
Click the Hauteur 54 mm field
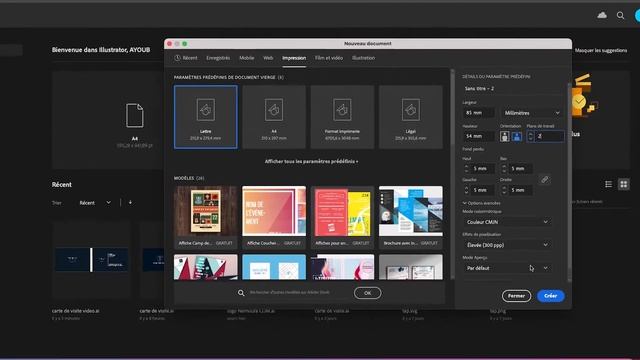pyautogui.click(x=478, y=136)
